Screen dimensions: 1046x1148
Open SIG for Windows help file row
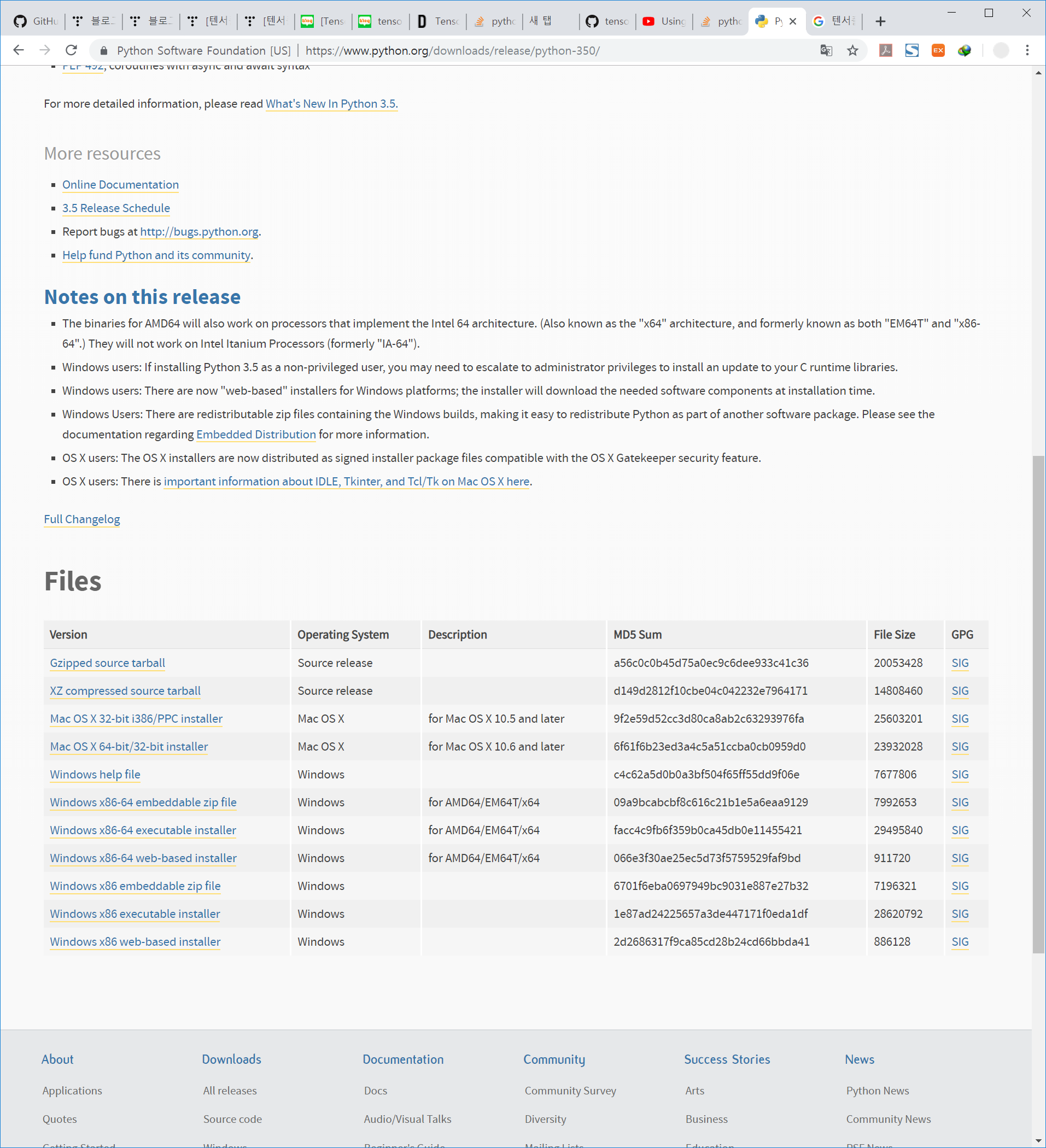[x=960, y=775]
